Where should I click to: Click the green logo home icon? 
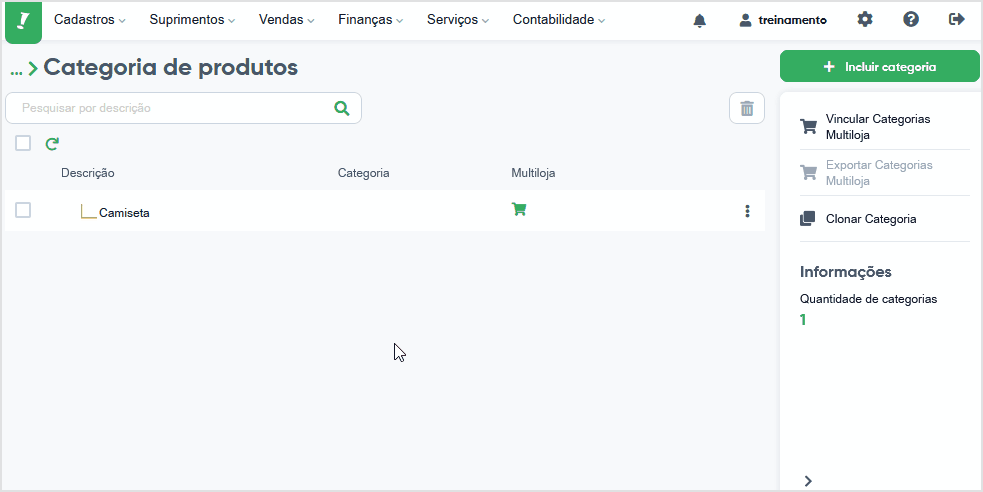(23, 22)
